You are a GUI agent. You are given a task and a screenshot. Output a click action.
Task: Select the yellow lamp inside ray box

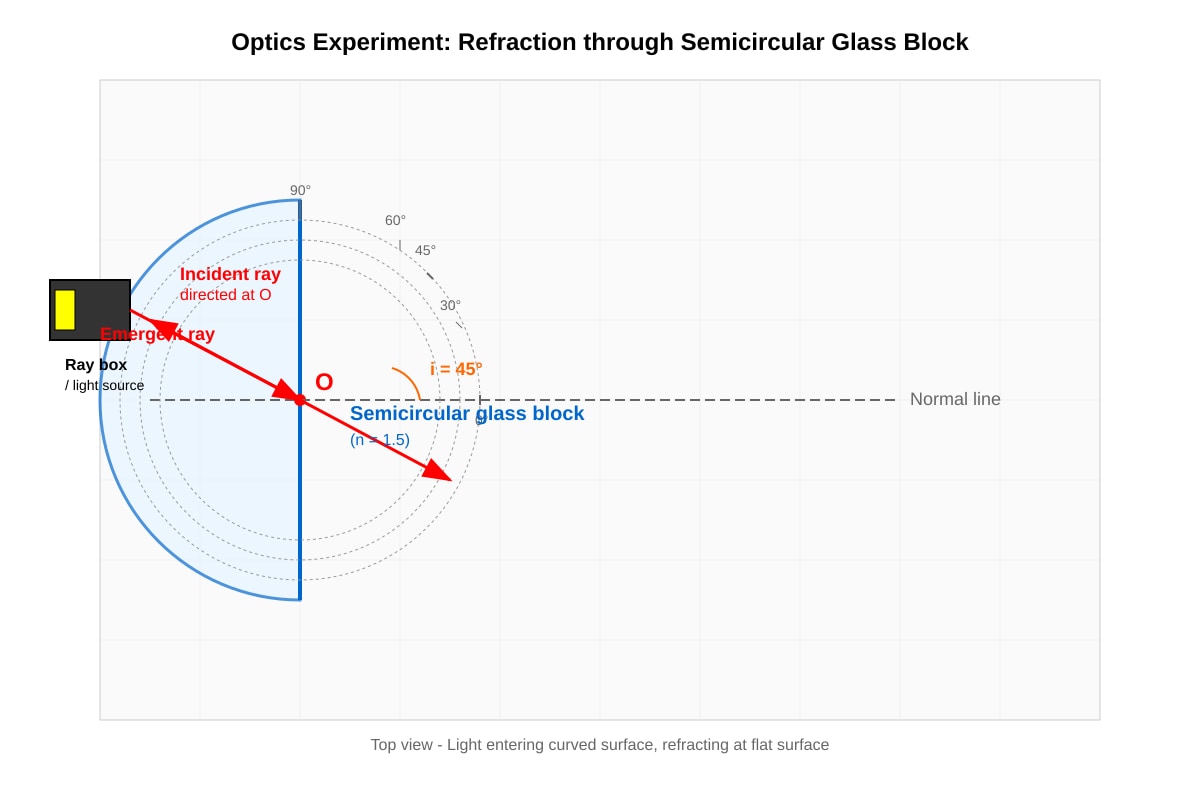[x=65, y=310]
